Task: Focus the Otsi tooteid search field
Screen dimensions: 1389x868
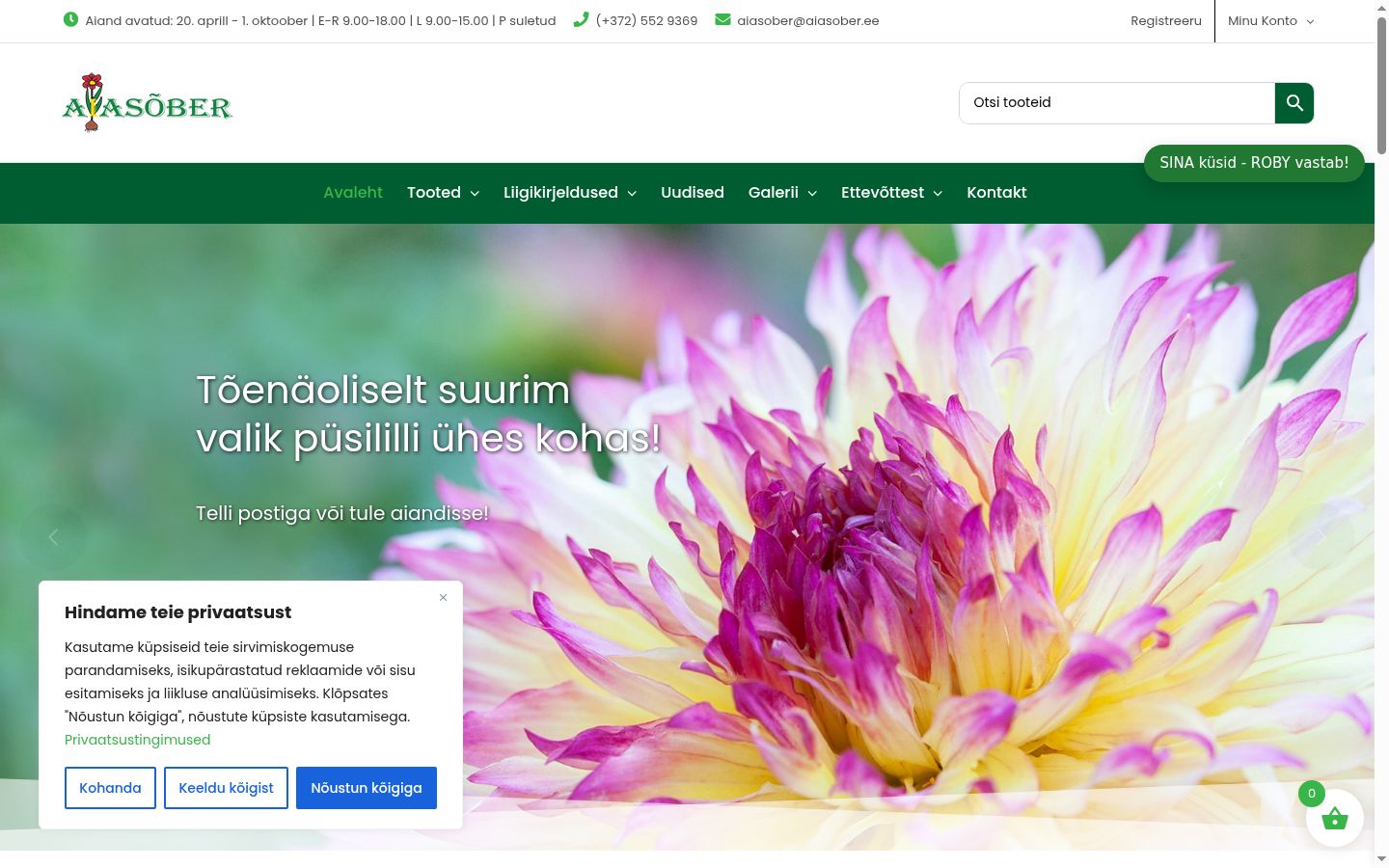Action: [1117, 103]
